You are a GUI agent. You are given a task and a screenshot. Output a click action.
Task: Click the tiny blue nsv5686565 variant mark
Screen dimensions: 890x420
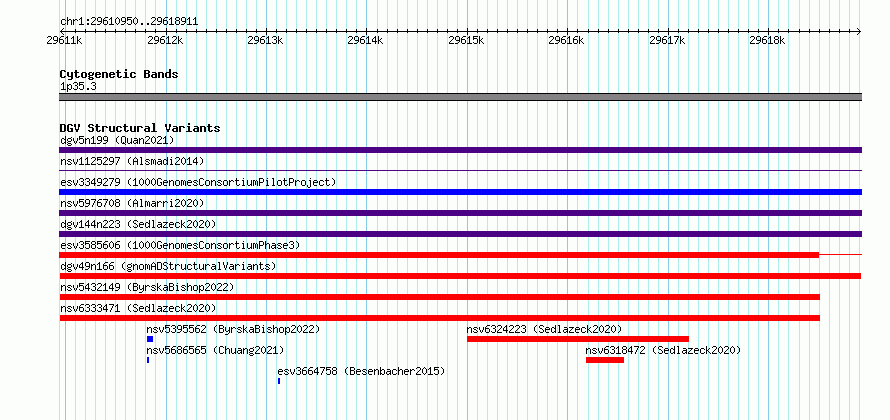pyautogui.click(x=148, y=360)
